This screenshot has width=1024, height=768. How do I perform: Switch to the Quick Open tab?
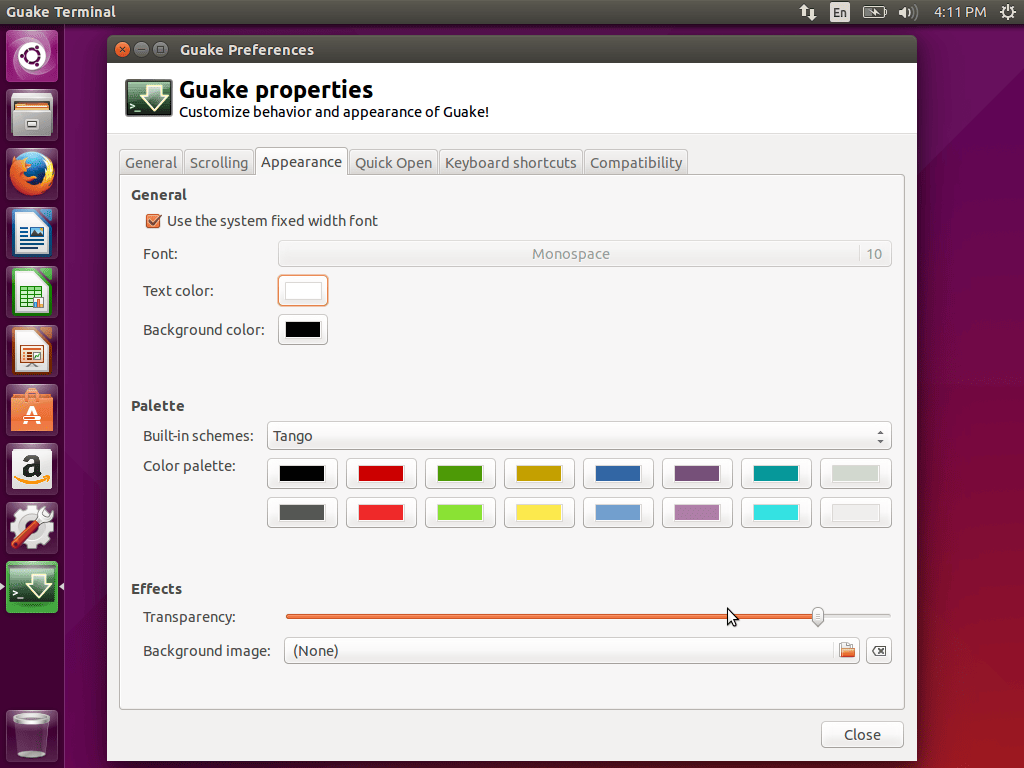click(x=393, y=162)
